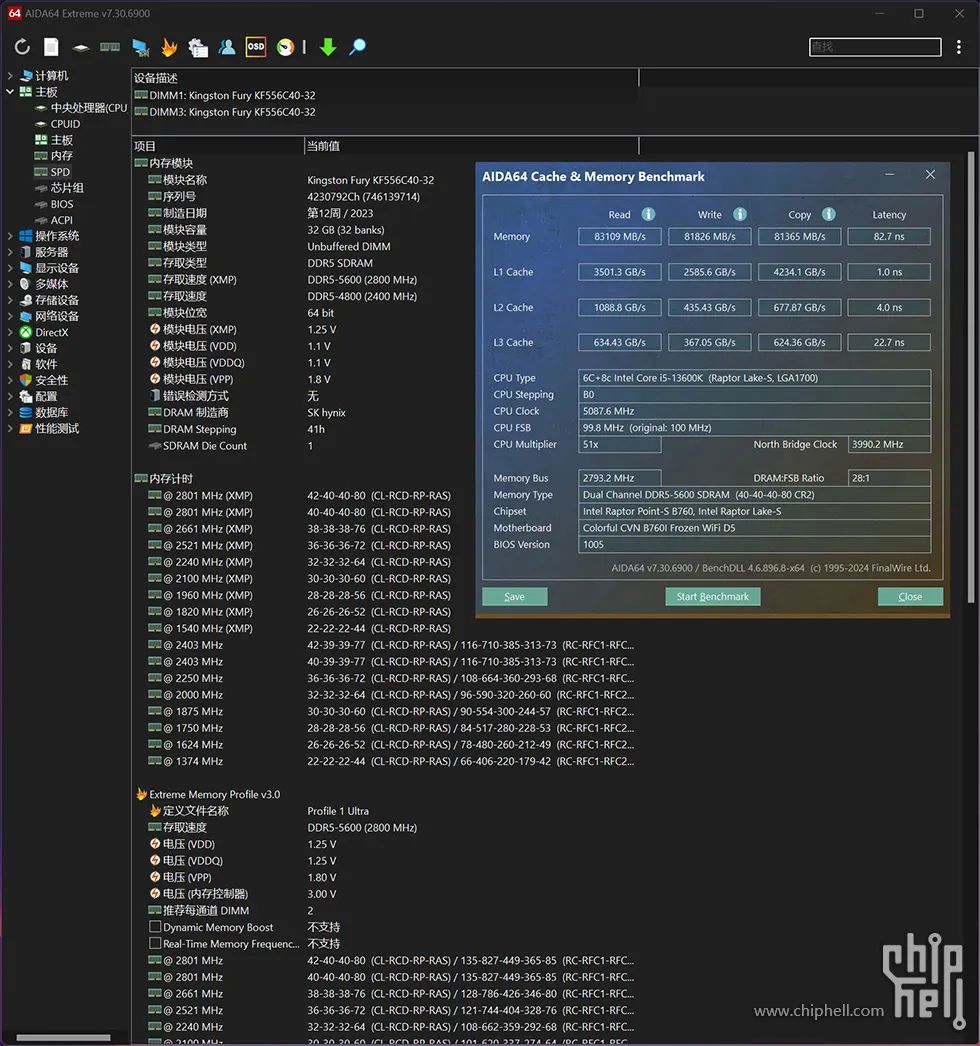Image resolution: width=980 pixels, height=1046 pixels.
Task: Click the search input field in toolbar
Action: [x=875, y=47]
